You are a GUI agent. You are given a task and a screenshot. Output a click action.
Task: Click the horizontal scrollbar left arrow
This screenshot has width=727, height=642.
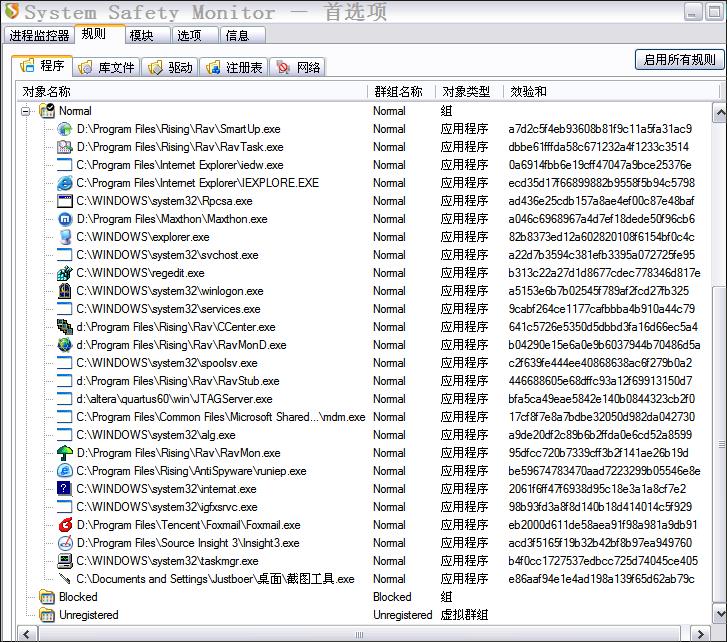point(26,634)
